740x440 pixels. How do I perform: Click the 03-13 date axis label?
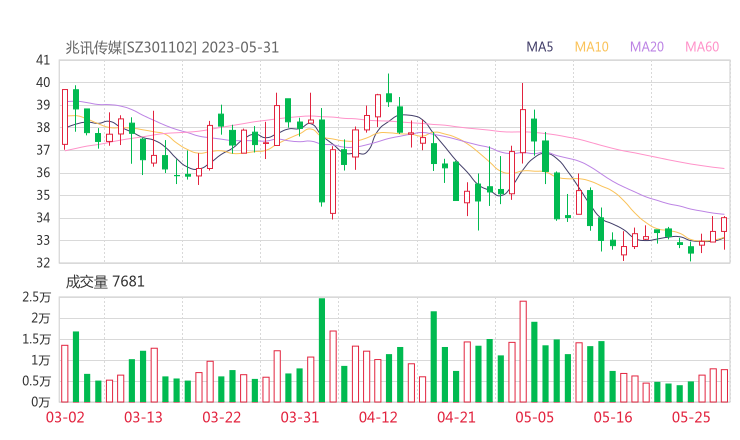[143, 418]
